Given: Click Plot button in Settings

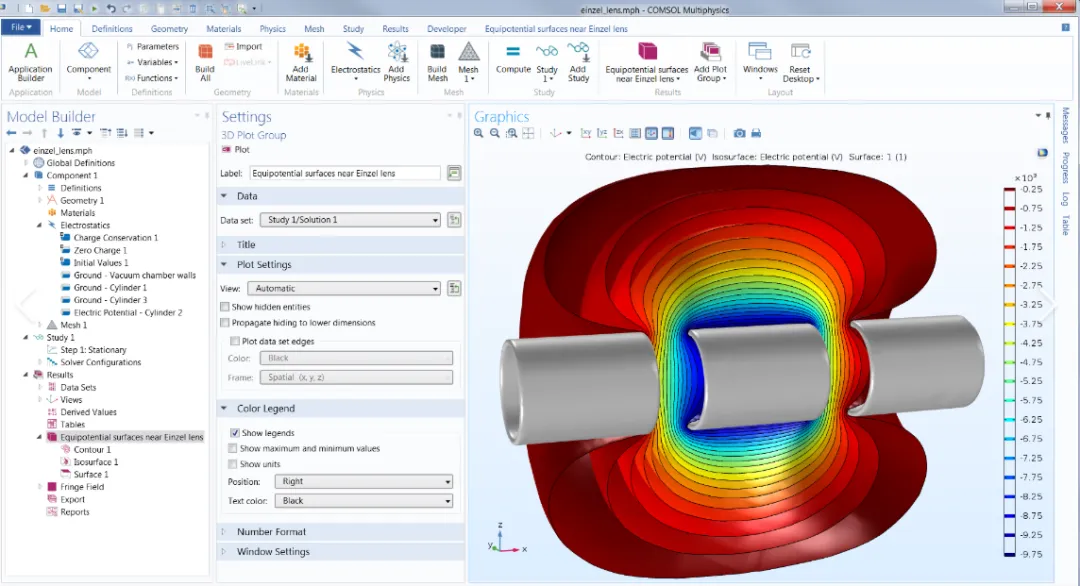Looking at the screenshot, I should pyautogui.click(x=236, y=149).
